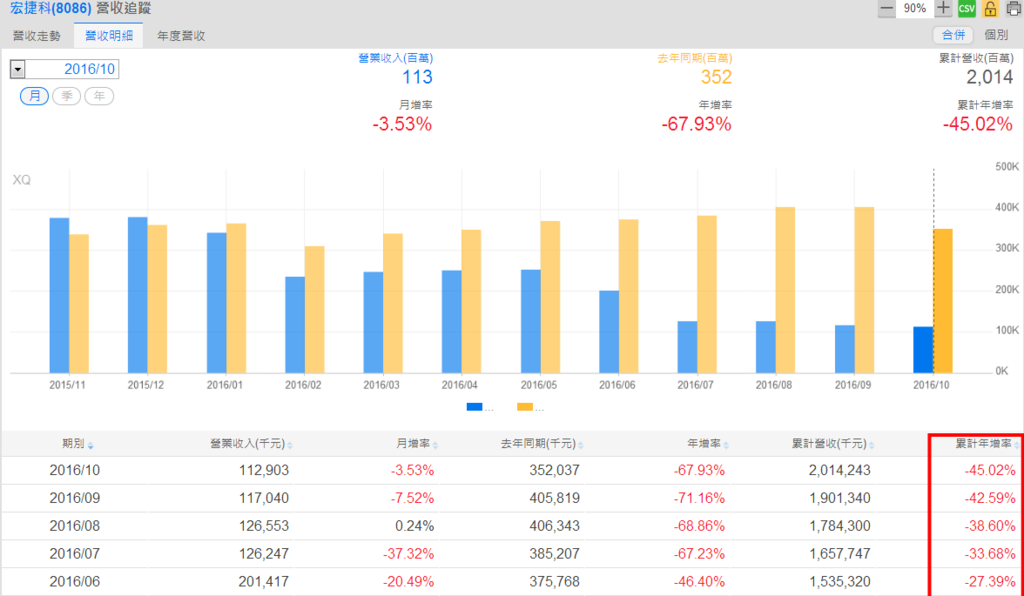The height and width of the screenshot is (596, 1024).
Task: Click the 宏捷科(8086) stock link
Action: pos(50,8)
